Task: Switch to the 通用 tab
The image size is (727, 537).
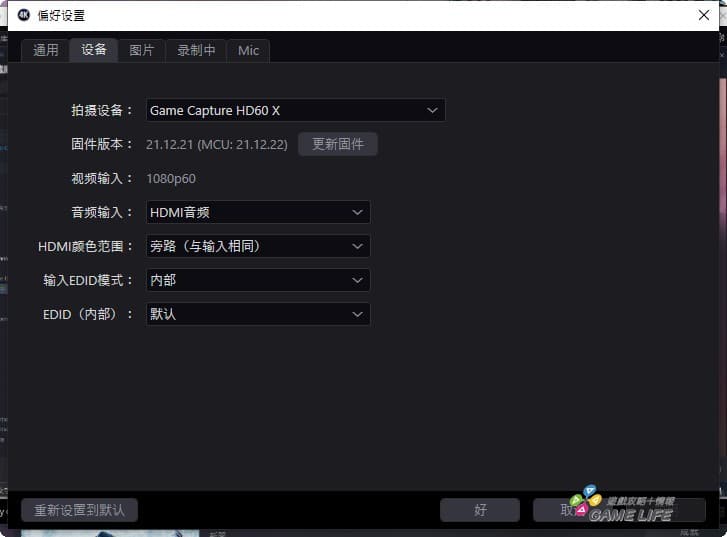Action: 46,50
